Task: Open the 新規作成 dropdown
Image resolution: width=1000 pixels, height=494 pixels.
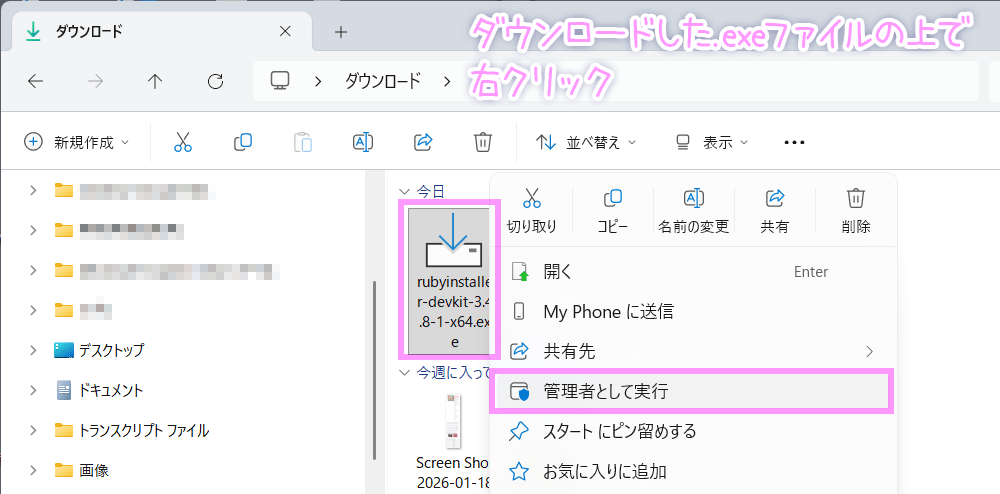Action: [x=77, y=142]
